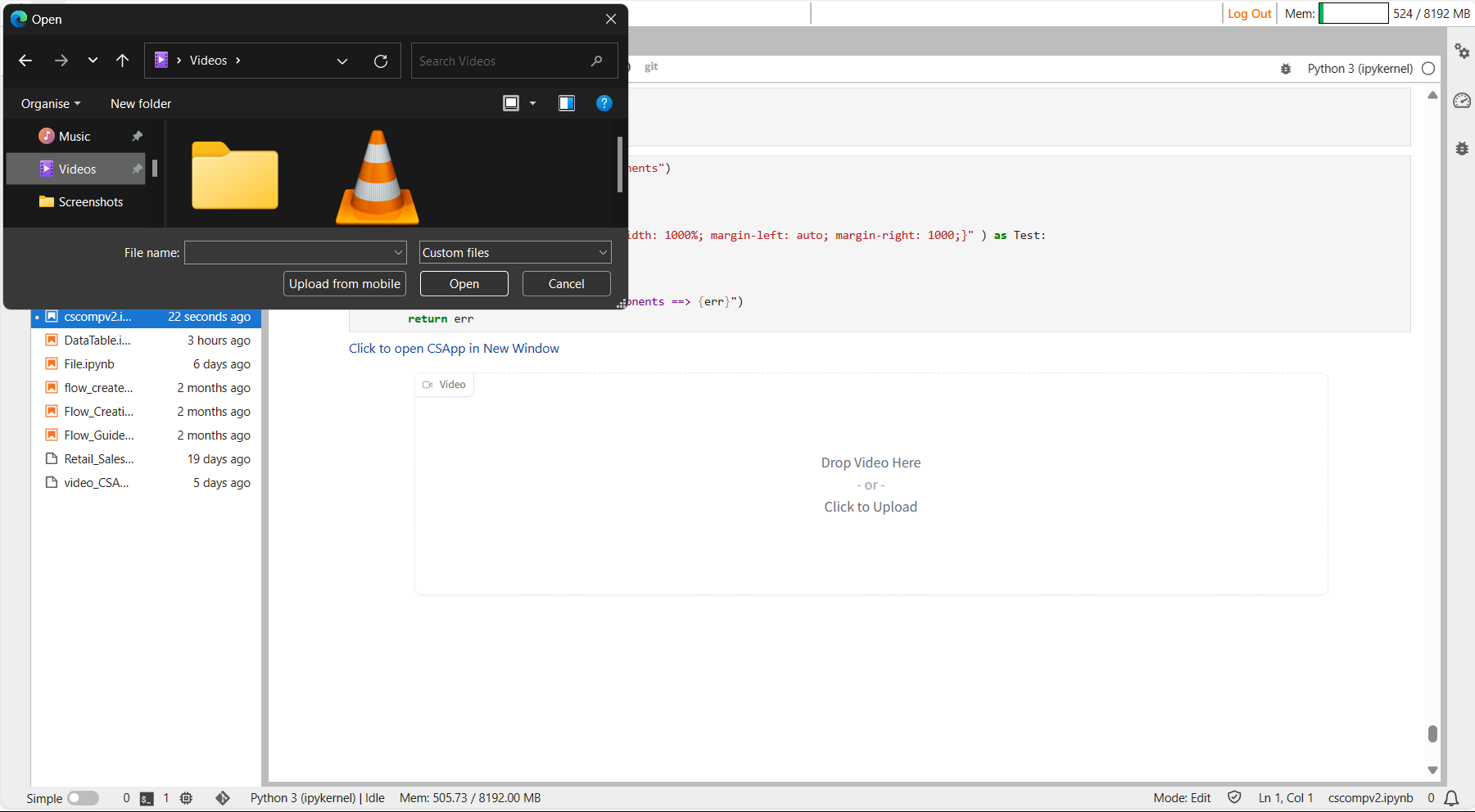Refresh the Videos folder view
The width and height of the screenshot is (1475, 812).
381,61
